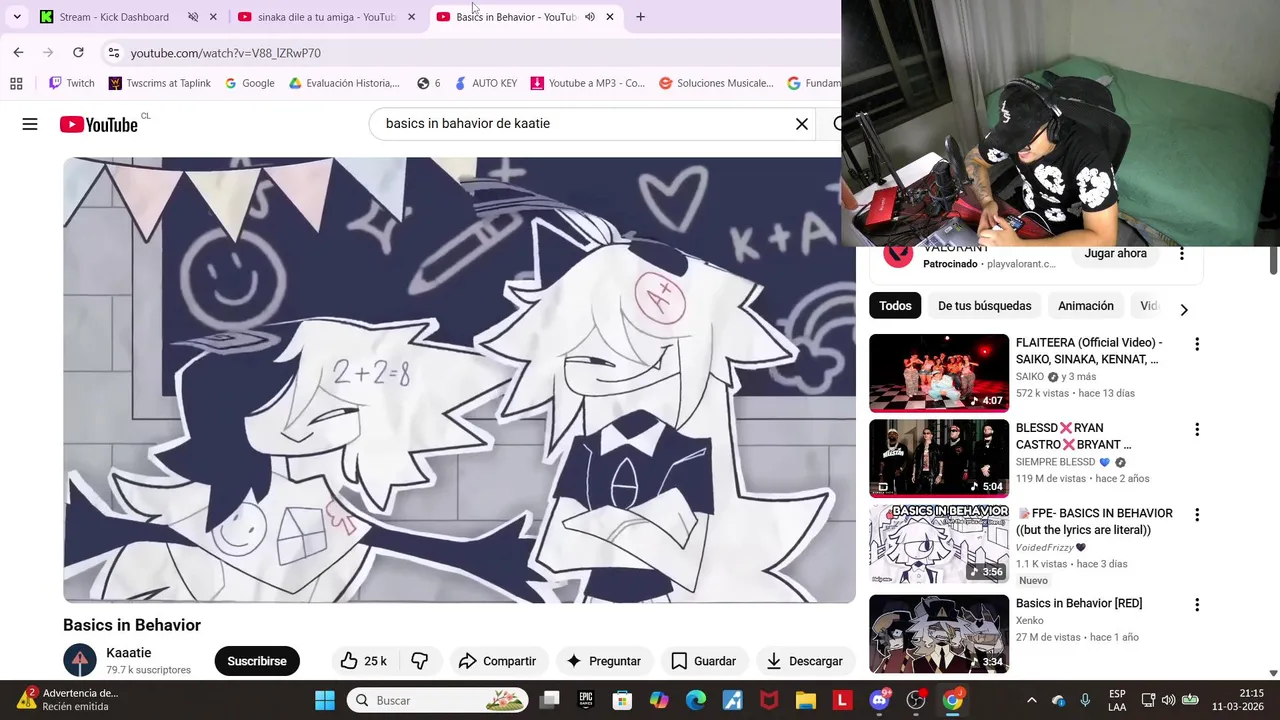Open the tab search dropdown arrow
Image resolution: width=1280 pixels, height=720 pixels.
17,17
